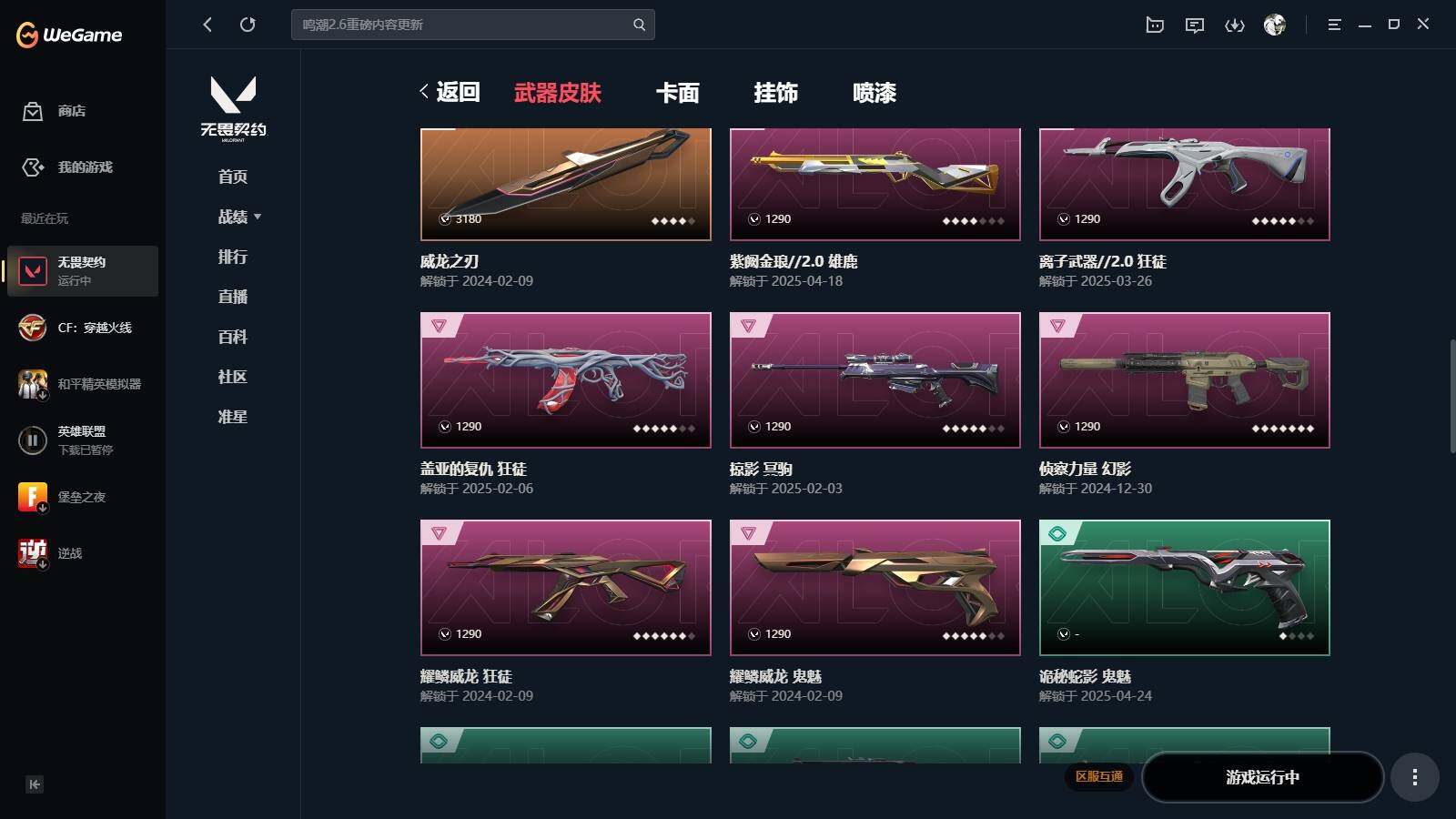
Task: Switch to the 喷漆 tab
Action: [875, 93]
